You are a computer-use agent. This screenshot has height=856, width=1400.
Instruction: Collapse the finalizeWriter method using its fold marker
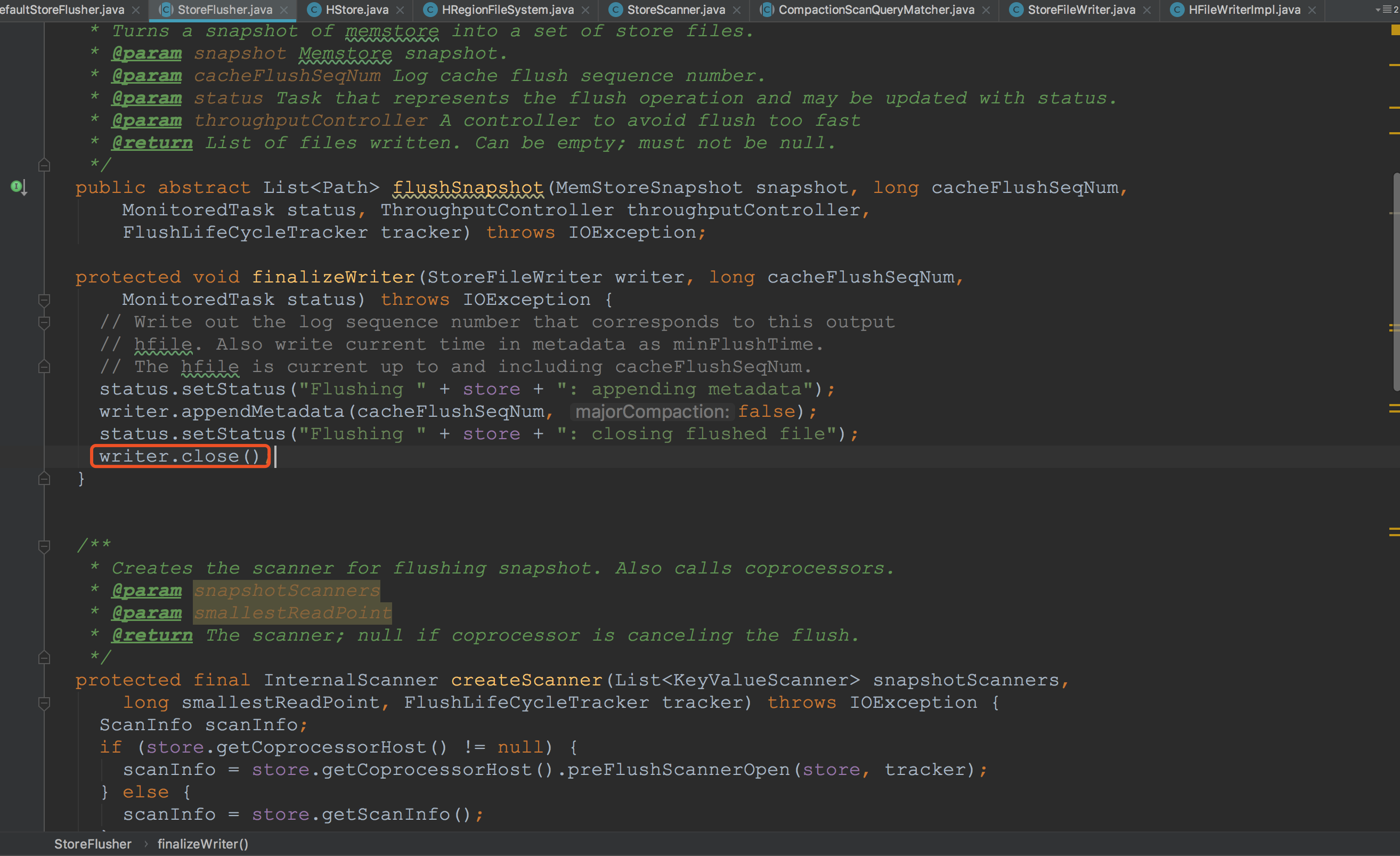(44, 300)
